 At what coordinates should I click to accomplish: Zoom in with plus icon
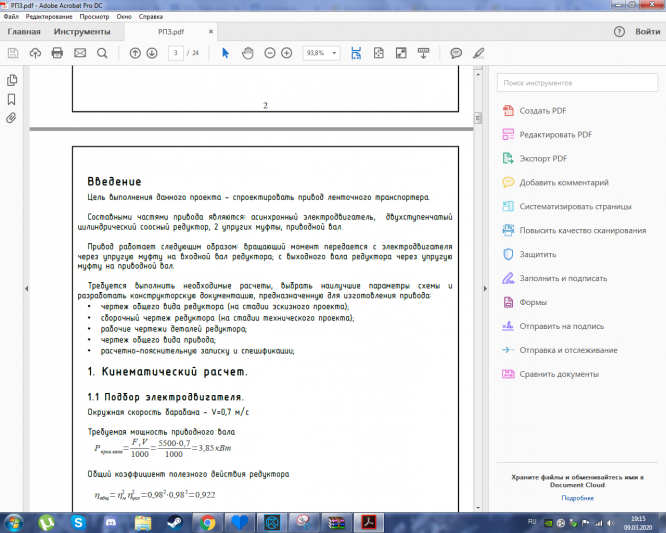pos(287,53)
